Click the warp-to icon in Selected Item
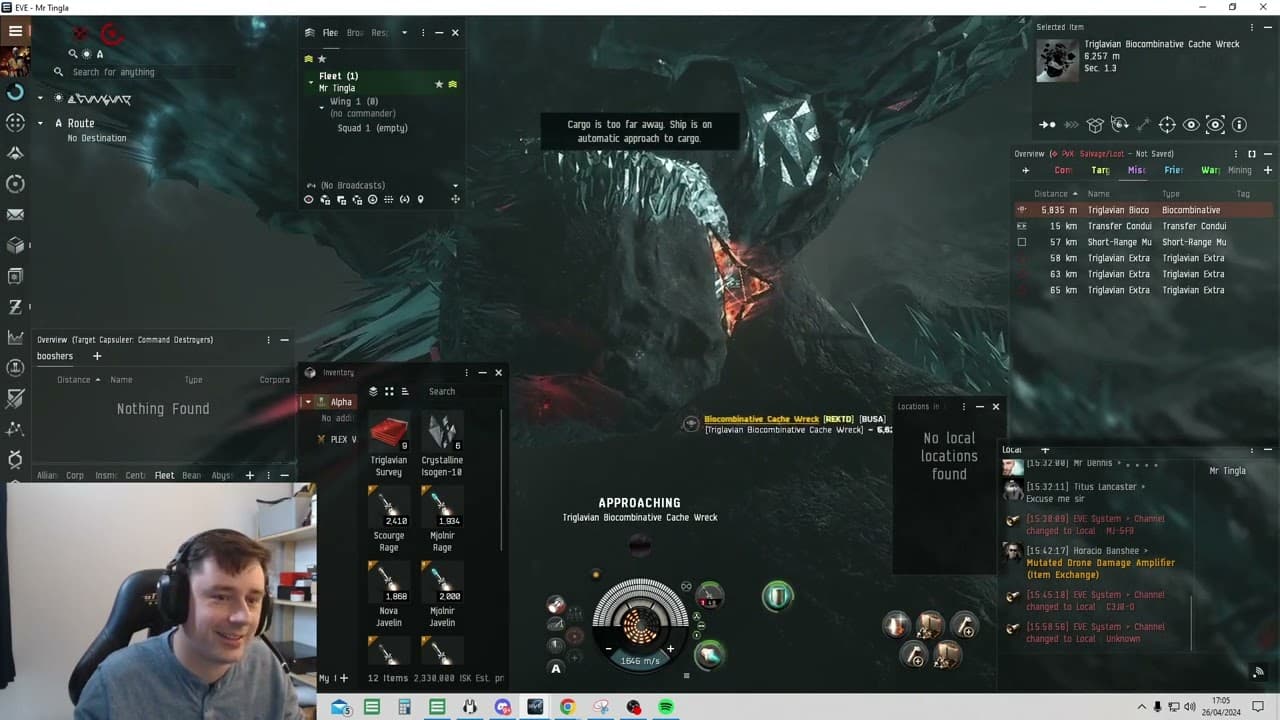1280x720 pixels. tap(1071, 125)
